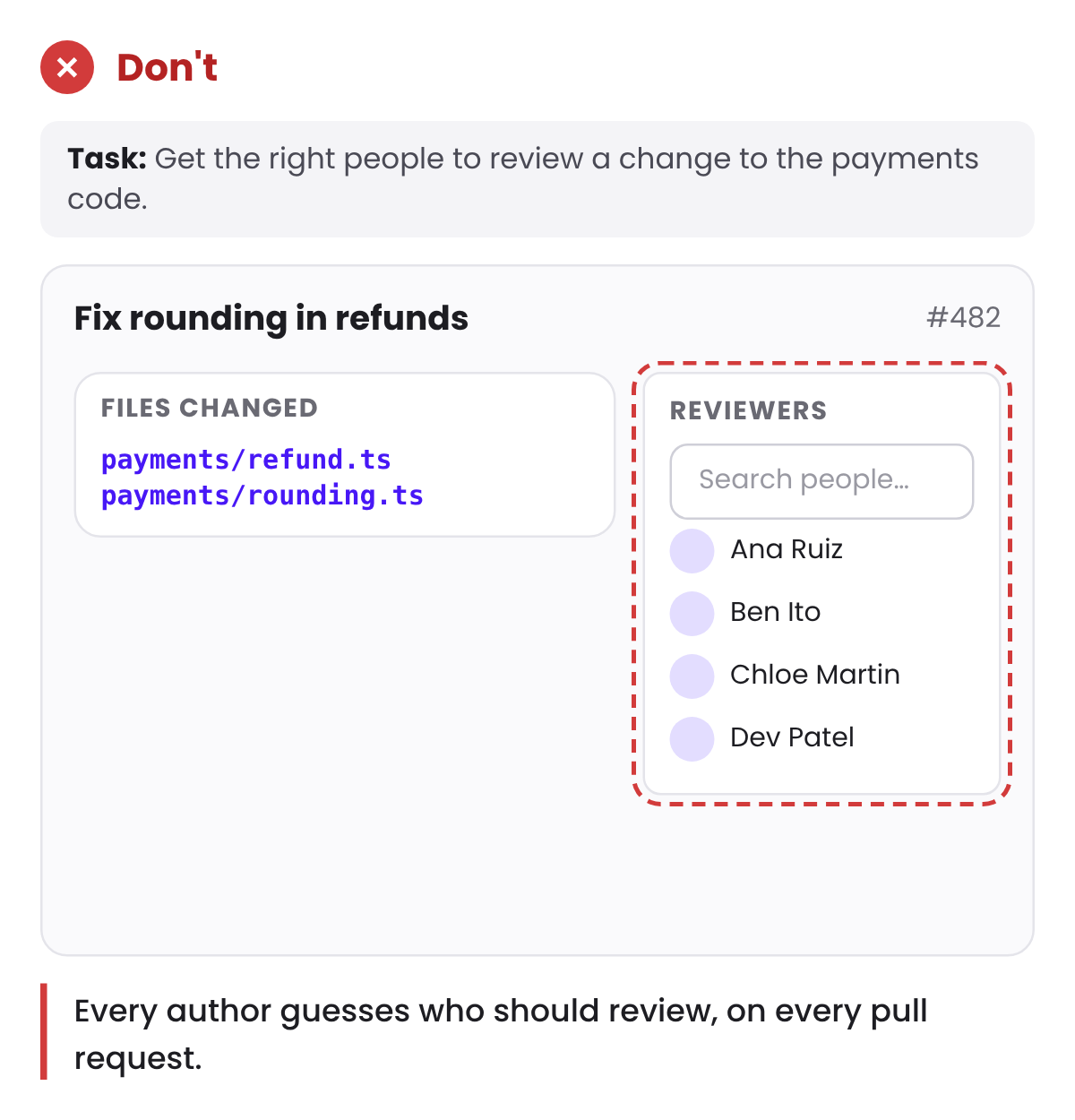Click Dev Patel's avatar circle
The image size is (1075, 1120).
(x=692, y=738)
